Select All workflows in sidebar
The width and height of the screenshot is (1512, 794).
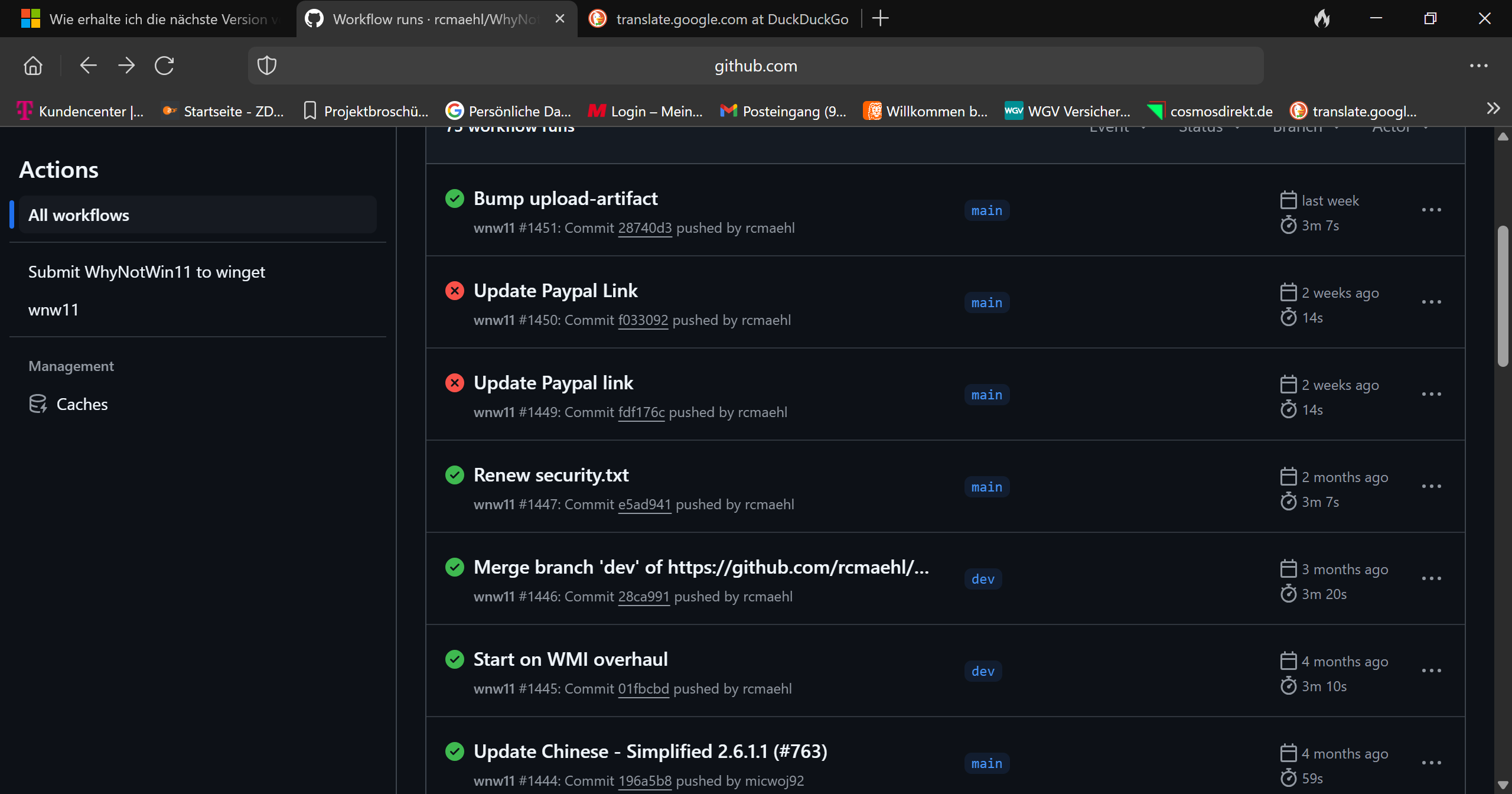click(197, 215)
